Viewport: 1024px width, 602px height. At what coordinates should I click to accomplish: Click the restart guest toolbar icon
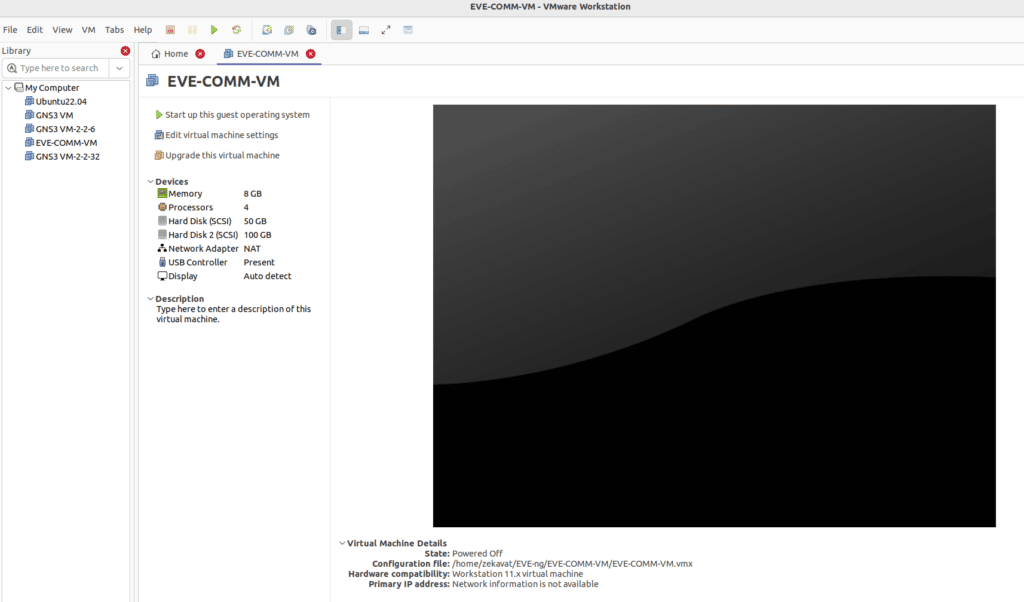point(236,30)
